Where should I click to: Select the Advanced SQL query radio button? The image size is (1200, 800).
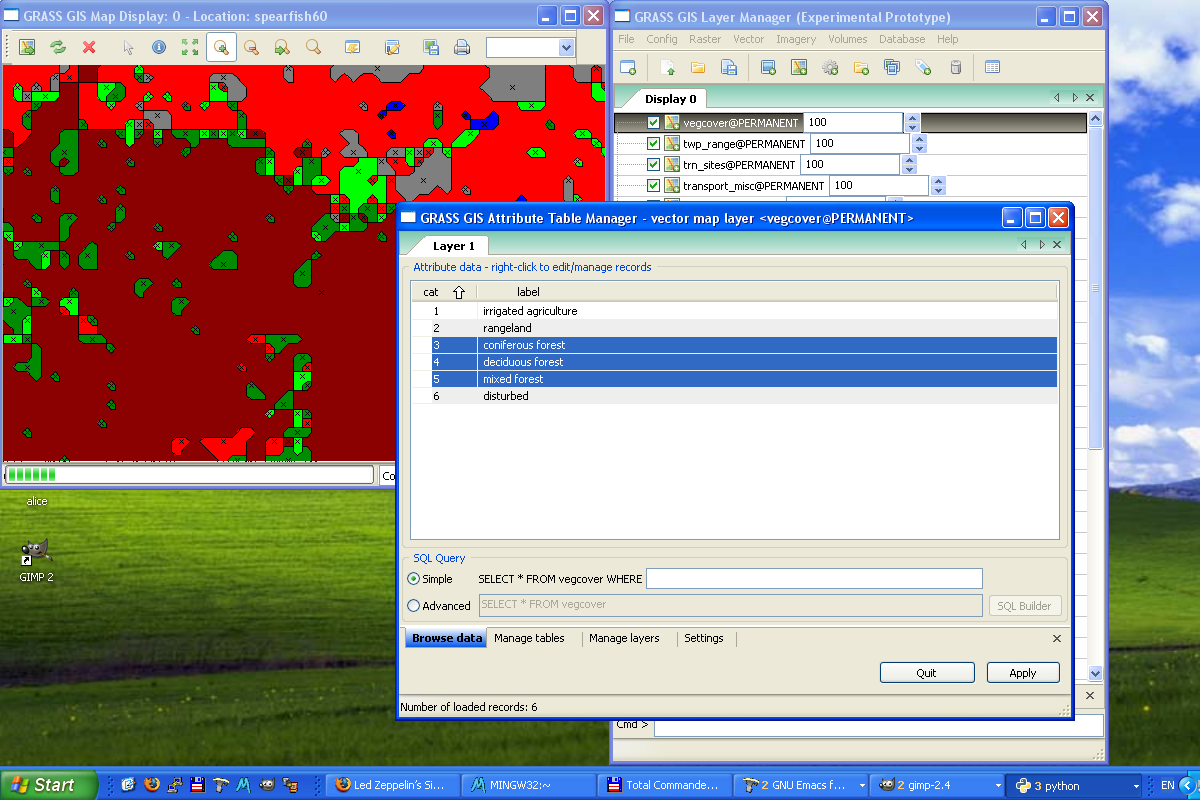tap(414, 605)
